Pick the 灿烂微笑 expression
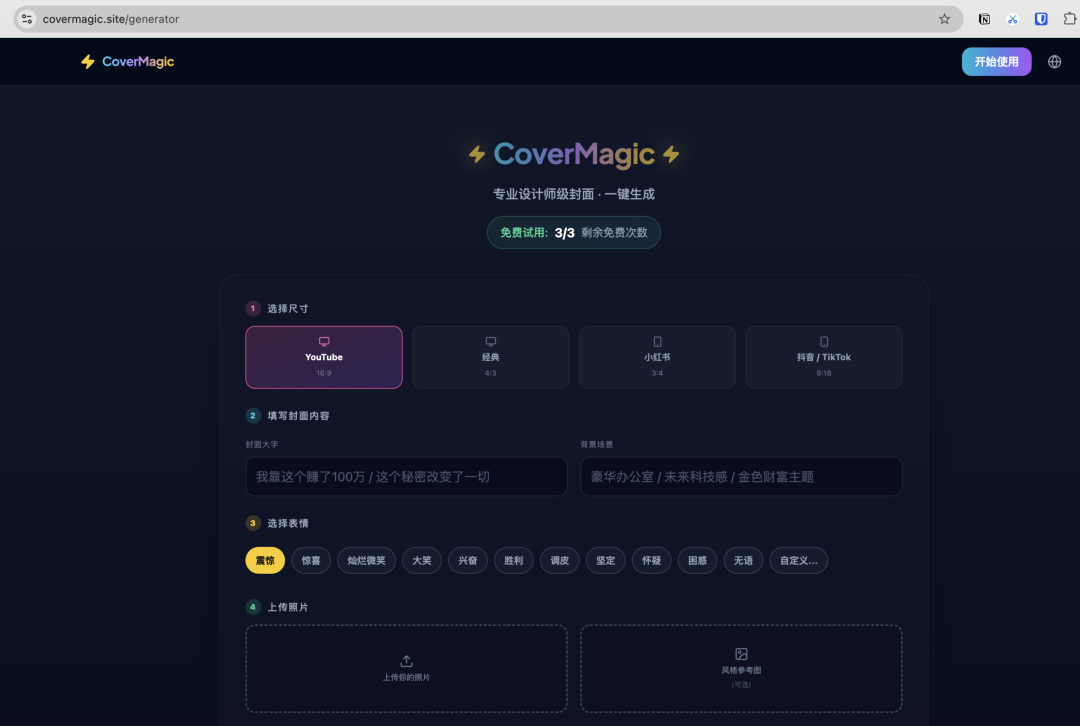This screenshot has width=1080, height=726. point(366,561)
